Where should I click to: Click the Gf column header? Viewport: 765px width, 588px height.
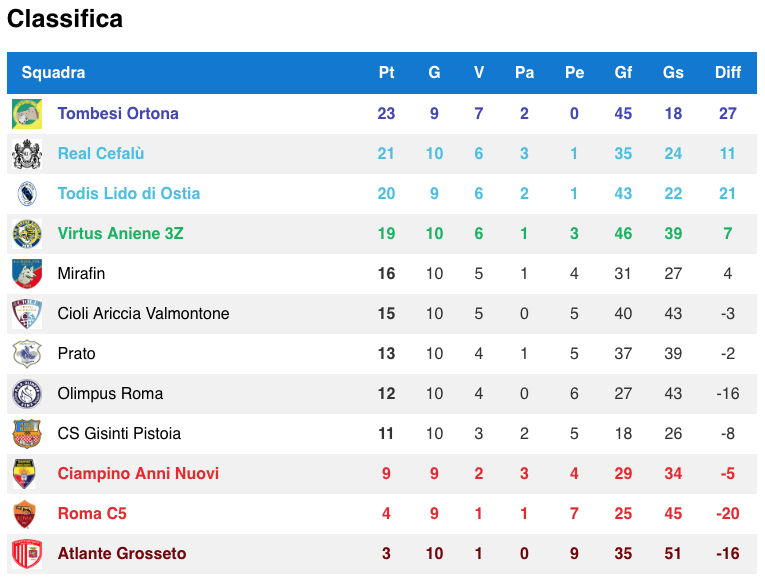click(623, 73)
